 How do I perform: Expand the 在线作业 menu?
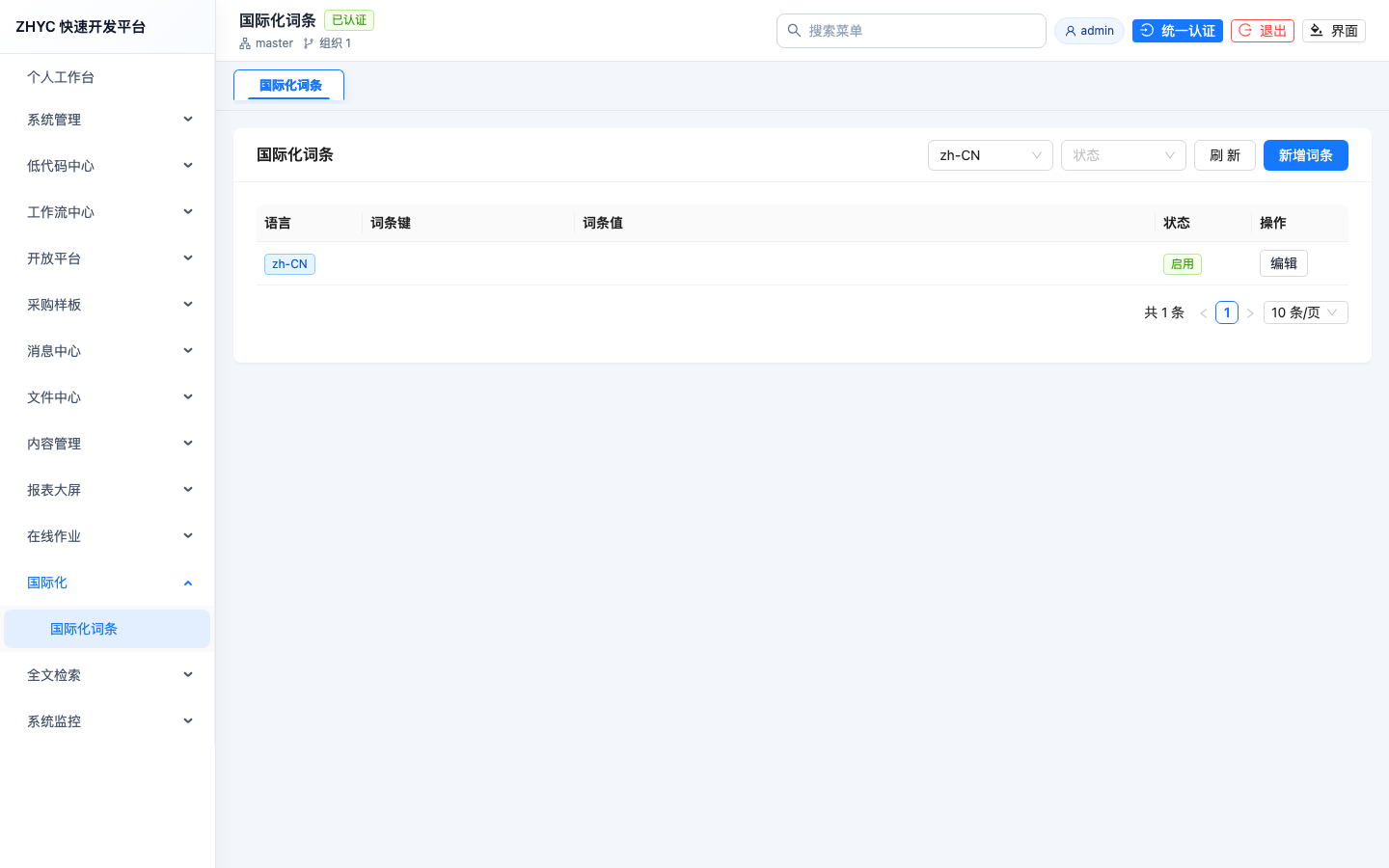click(107, 536)
